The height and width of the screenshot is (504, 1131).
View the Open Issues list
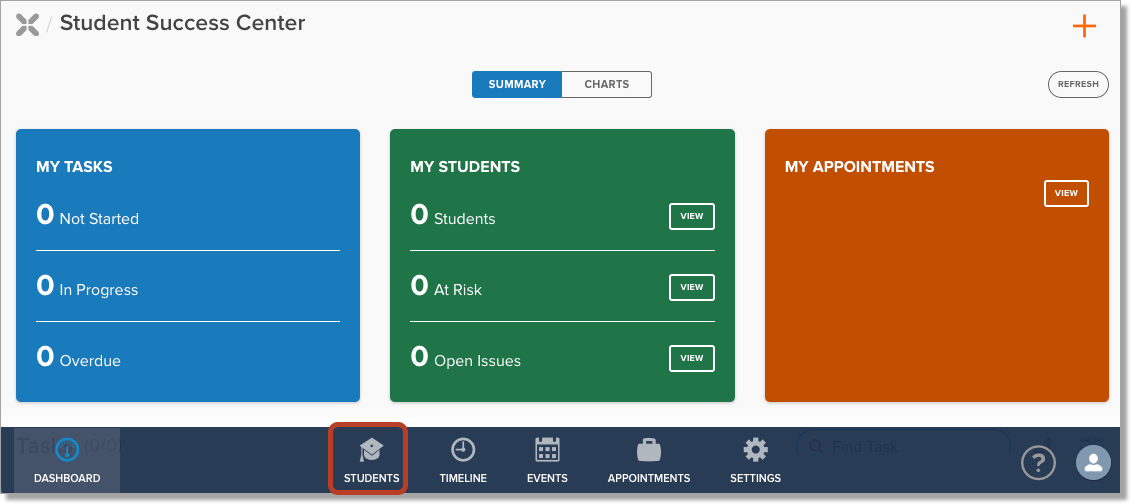pos(692,358)
